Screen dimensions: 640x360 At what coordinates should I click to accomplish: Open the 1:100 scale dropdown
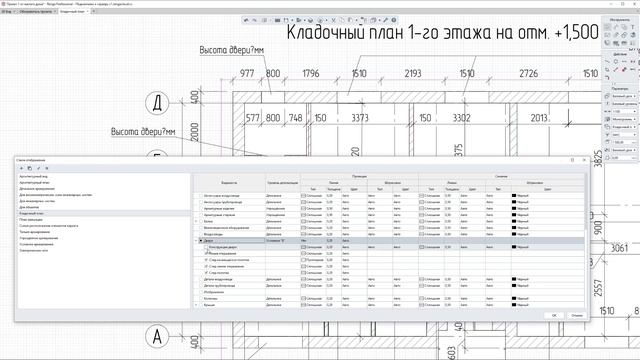click(624, 111)
